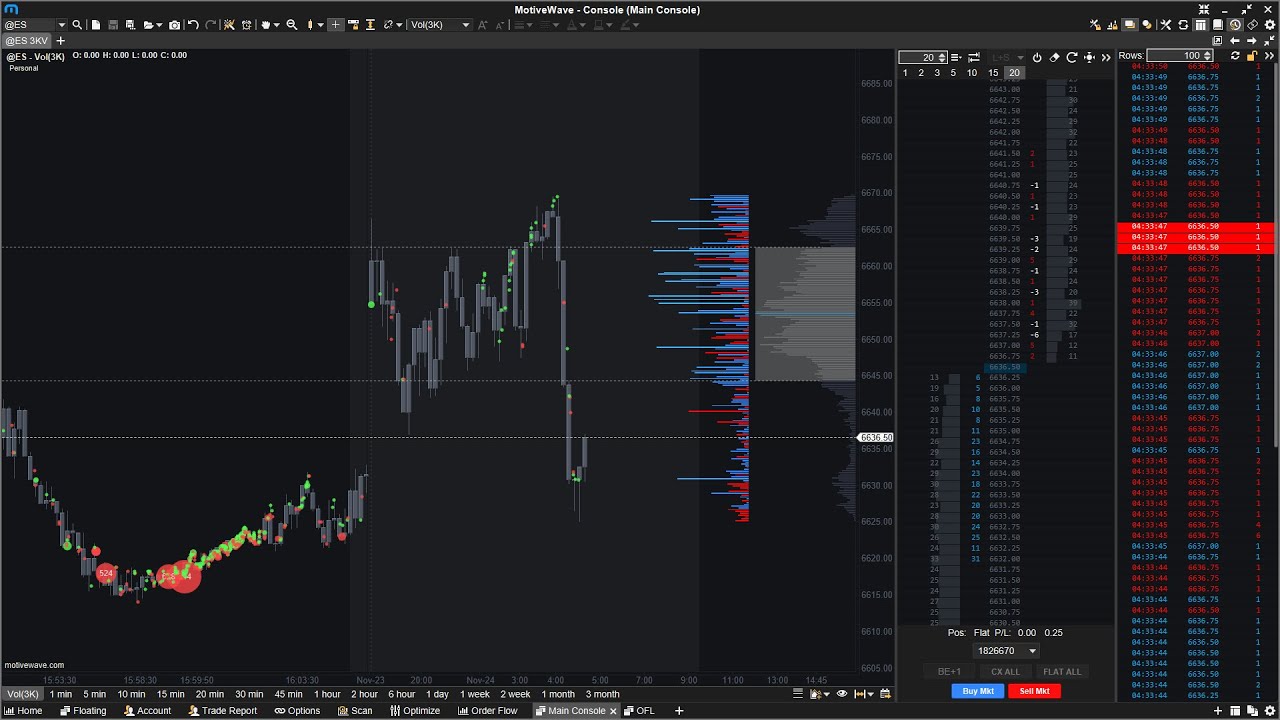Image resolution: width=1280 pixels, height=720 pixels.
Task: Click the FLAT ALL button
Action: tap(1061, 672)
